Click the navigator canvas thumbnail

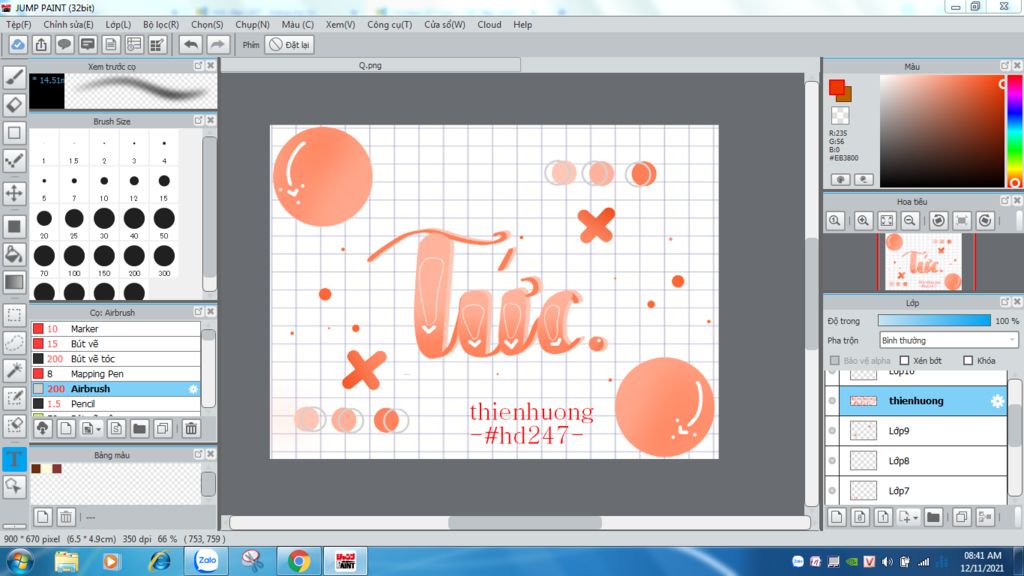click(x=923, y=262)
